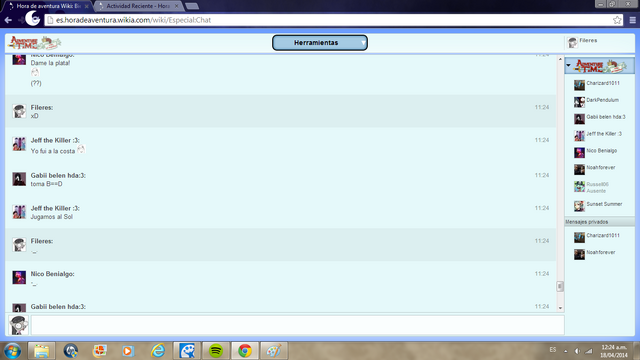Click the emoticon after Yo fui a la costa
Viewport: 640px width, 360px height.
click(x=81, y=149)
